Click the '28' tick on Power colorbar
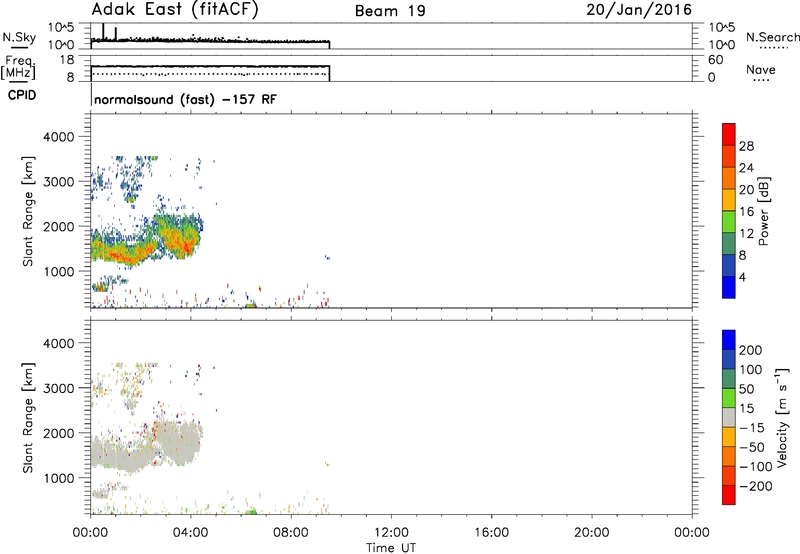 746,146
